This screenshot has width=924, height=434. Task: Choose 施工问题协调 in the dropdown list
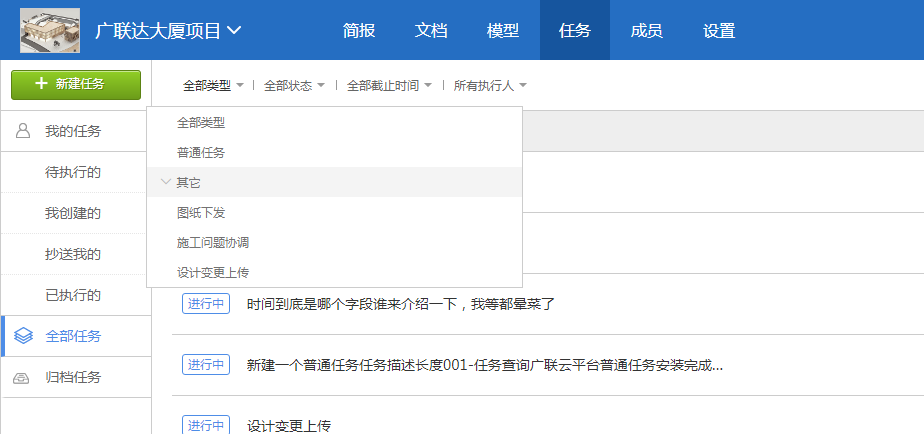[x=213, y=242]
